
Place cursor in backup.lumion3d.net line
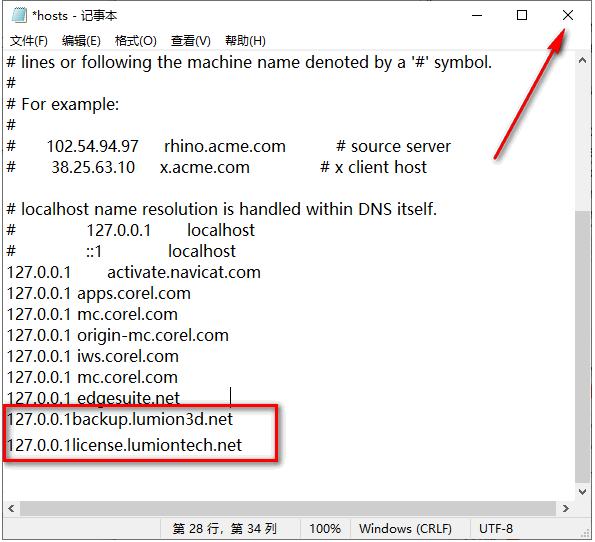point(120,419)
